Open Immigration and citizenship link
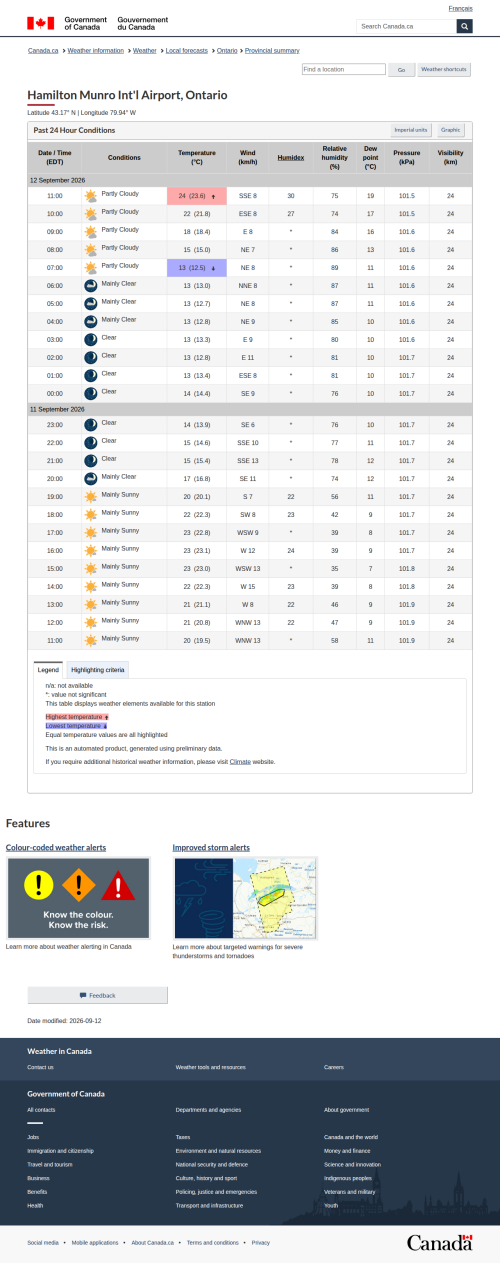 [x=61, y=1151]
